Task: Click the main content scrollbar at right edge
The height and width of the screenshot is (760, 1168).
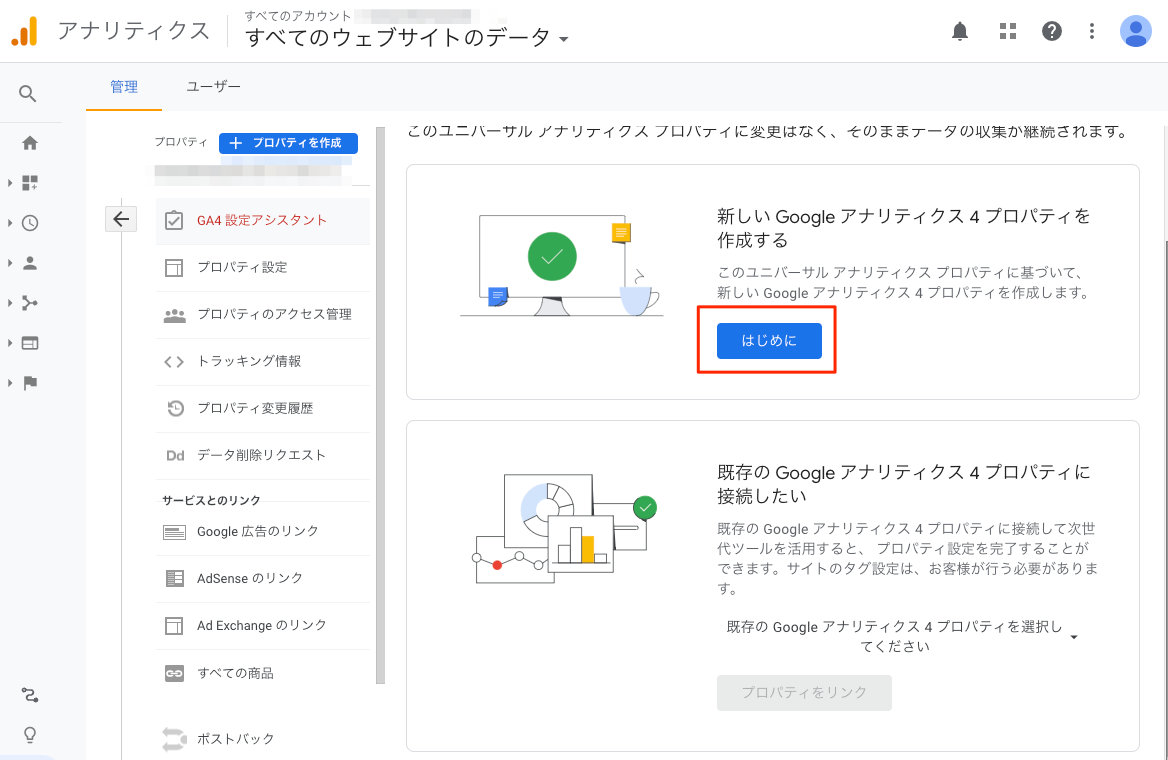Action: [x=1164, y=498]
